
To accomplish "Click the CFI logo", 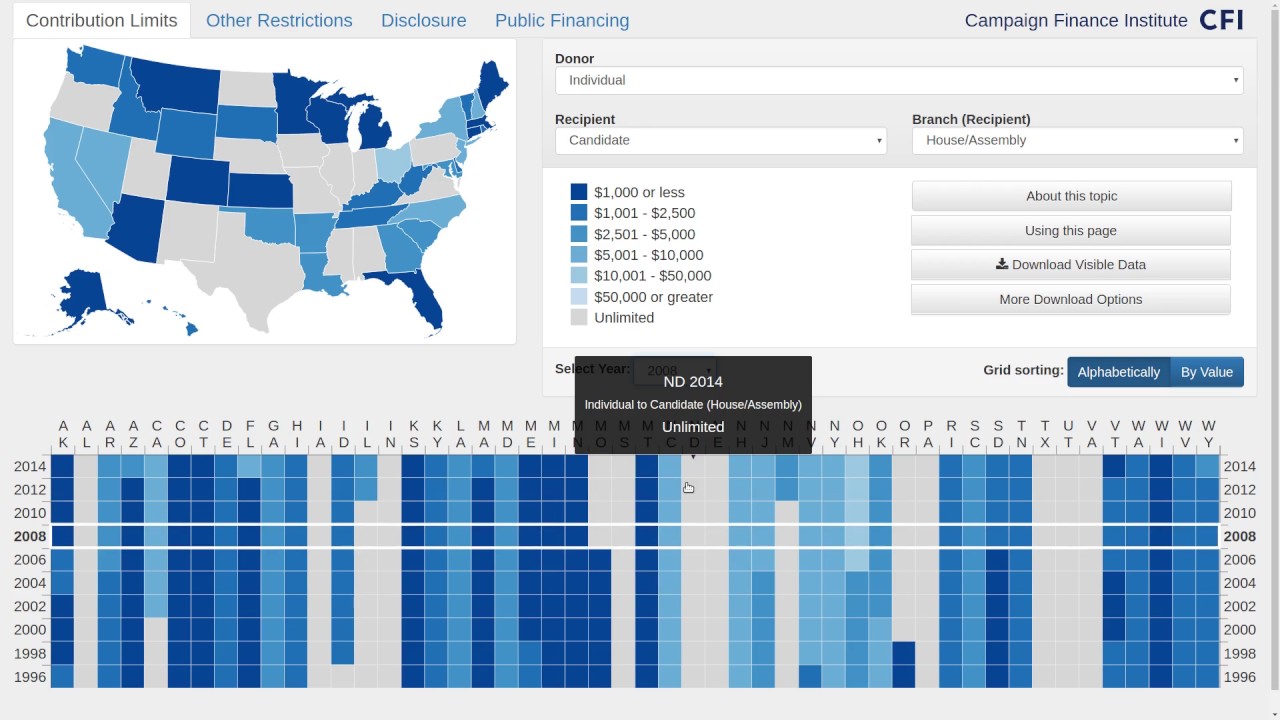I will 1221,20.
